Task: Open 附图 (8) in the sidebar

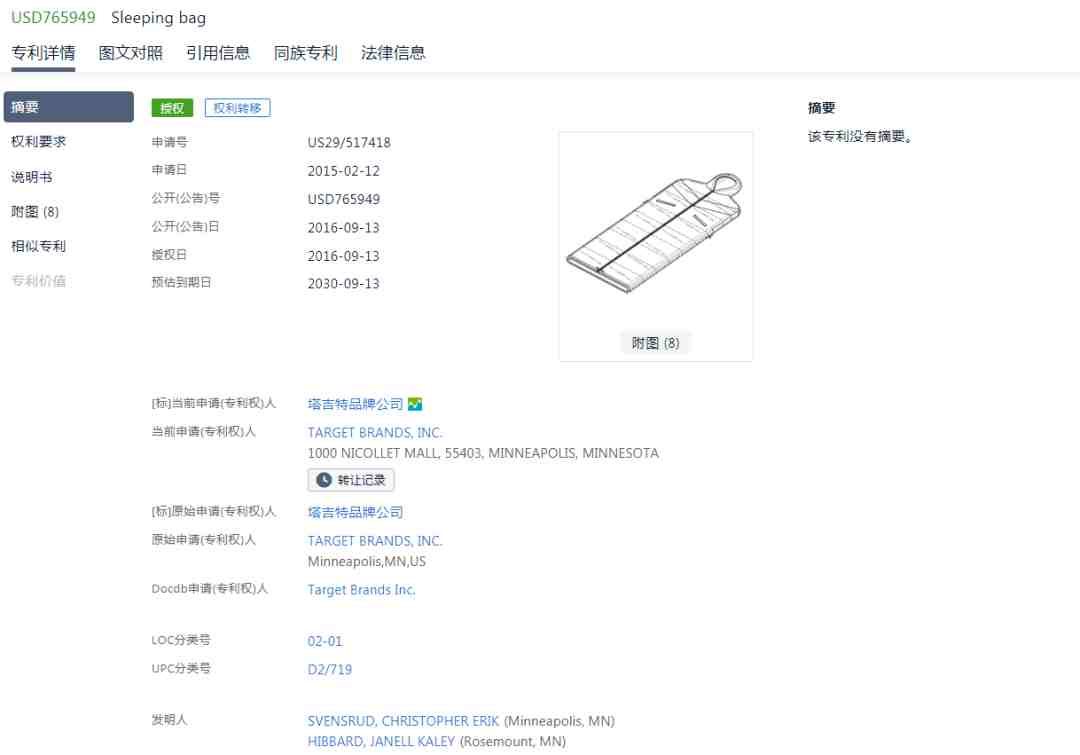Action: (x=35, y=211)
